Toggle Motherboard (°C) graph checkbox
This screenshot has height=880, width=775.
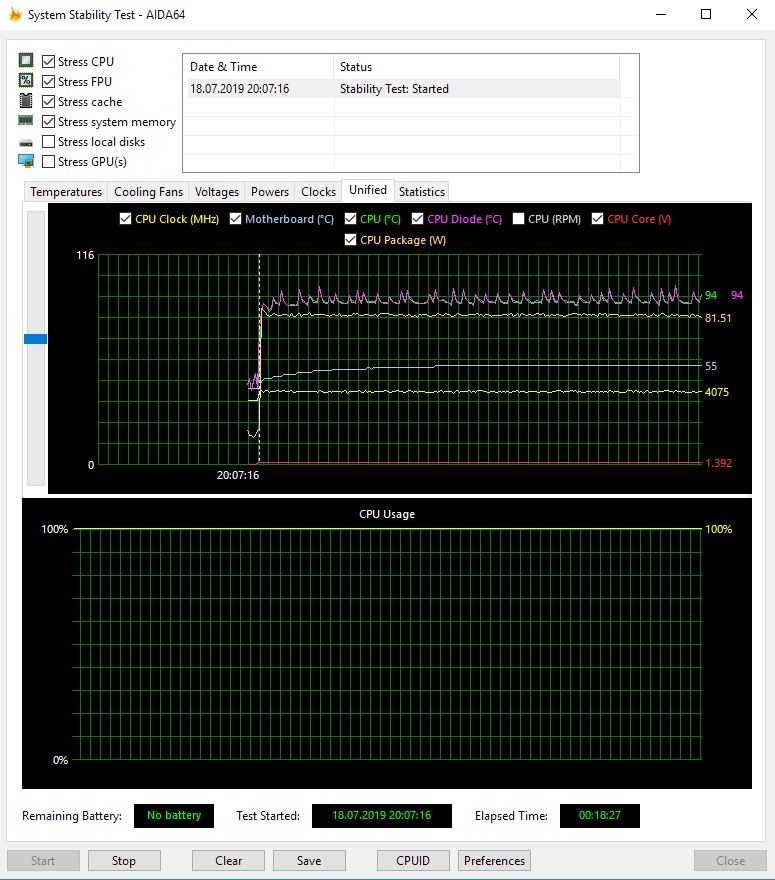click(x=236, y=219)
